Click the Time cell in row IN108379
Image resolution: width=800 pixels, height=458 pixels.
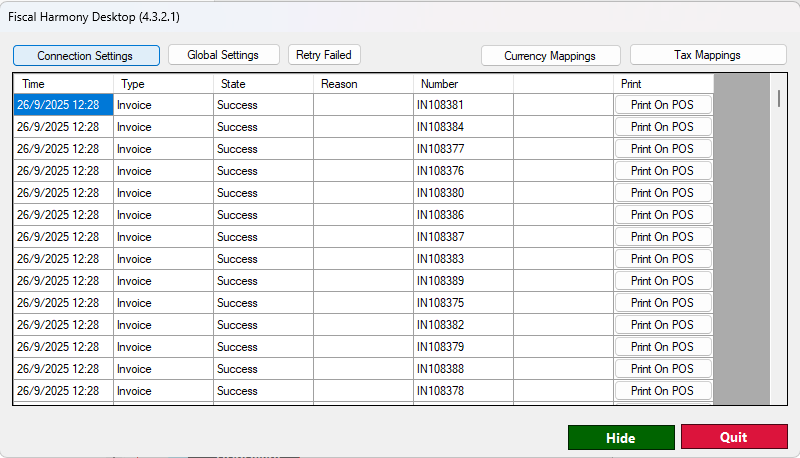[x=63, y=346]
